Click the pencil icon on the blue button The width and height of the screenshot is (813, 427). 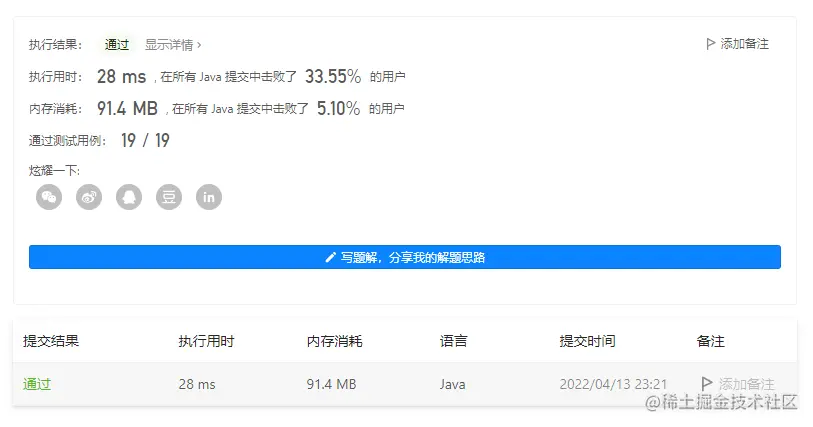click(330, 258)
